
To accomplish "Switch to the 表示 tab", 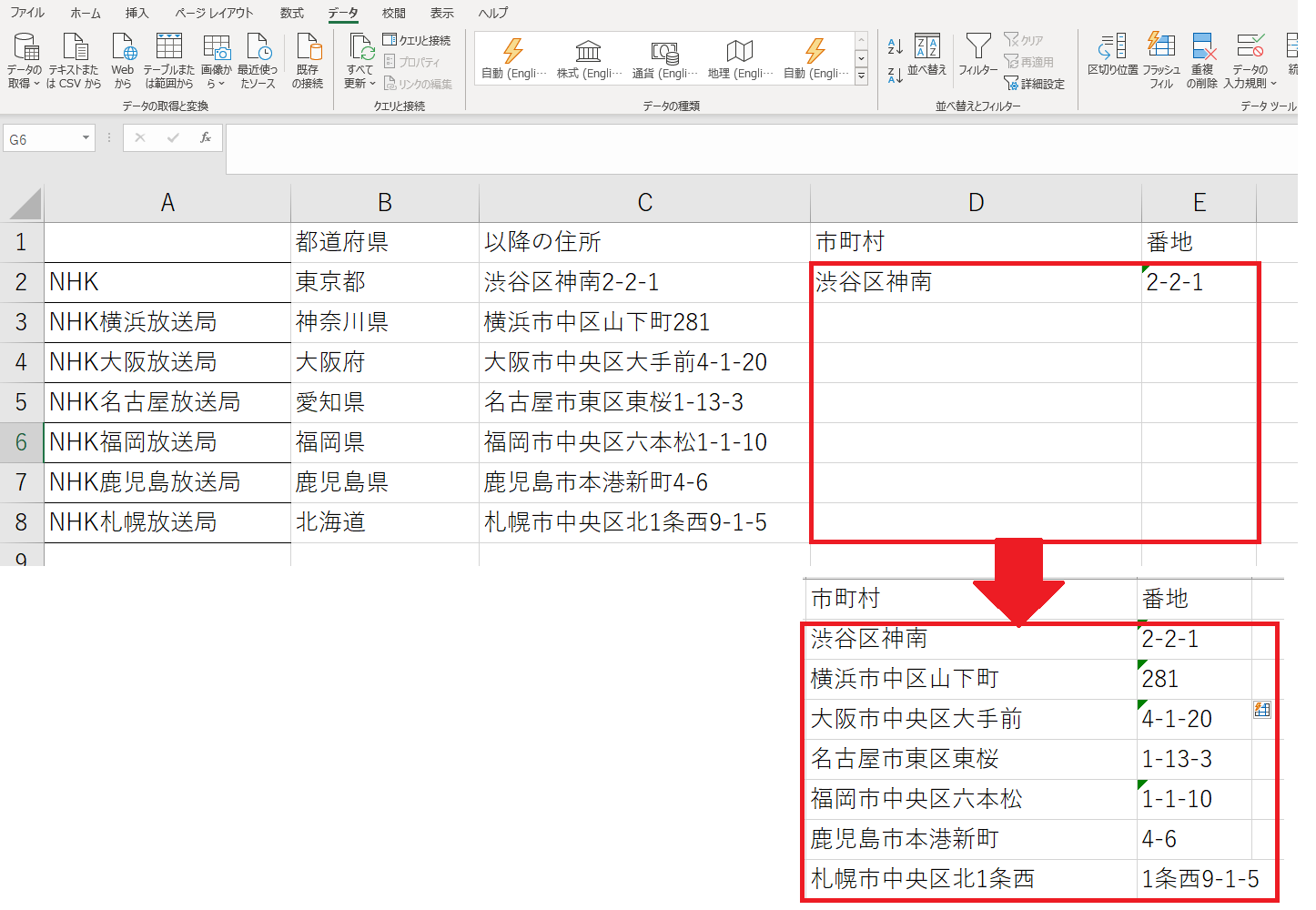I will [x=442, y=13].
